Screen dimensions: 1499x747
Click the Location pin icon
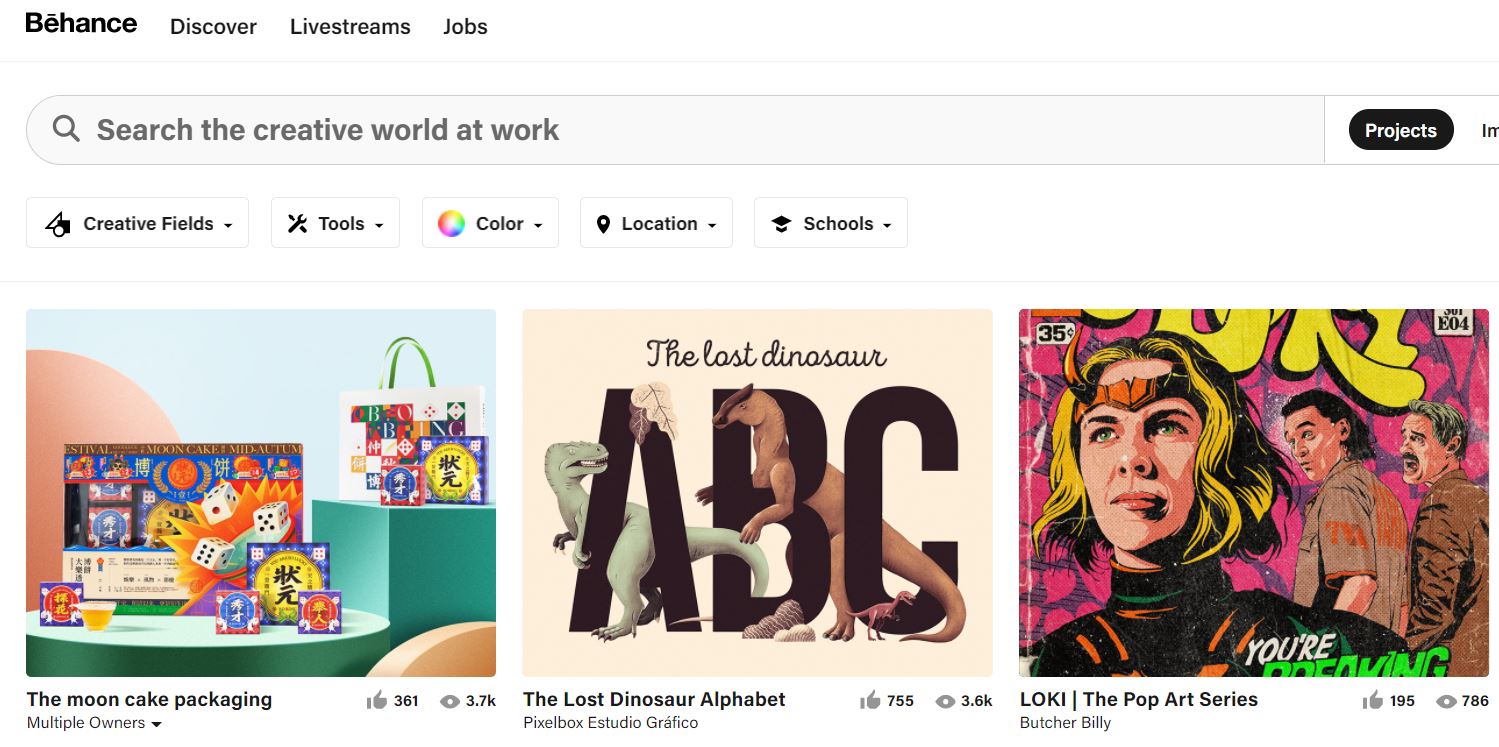(x=603, y=224)
